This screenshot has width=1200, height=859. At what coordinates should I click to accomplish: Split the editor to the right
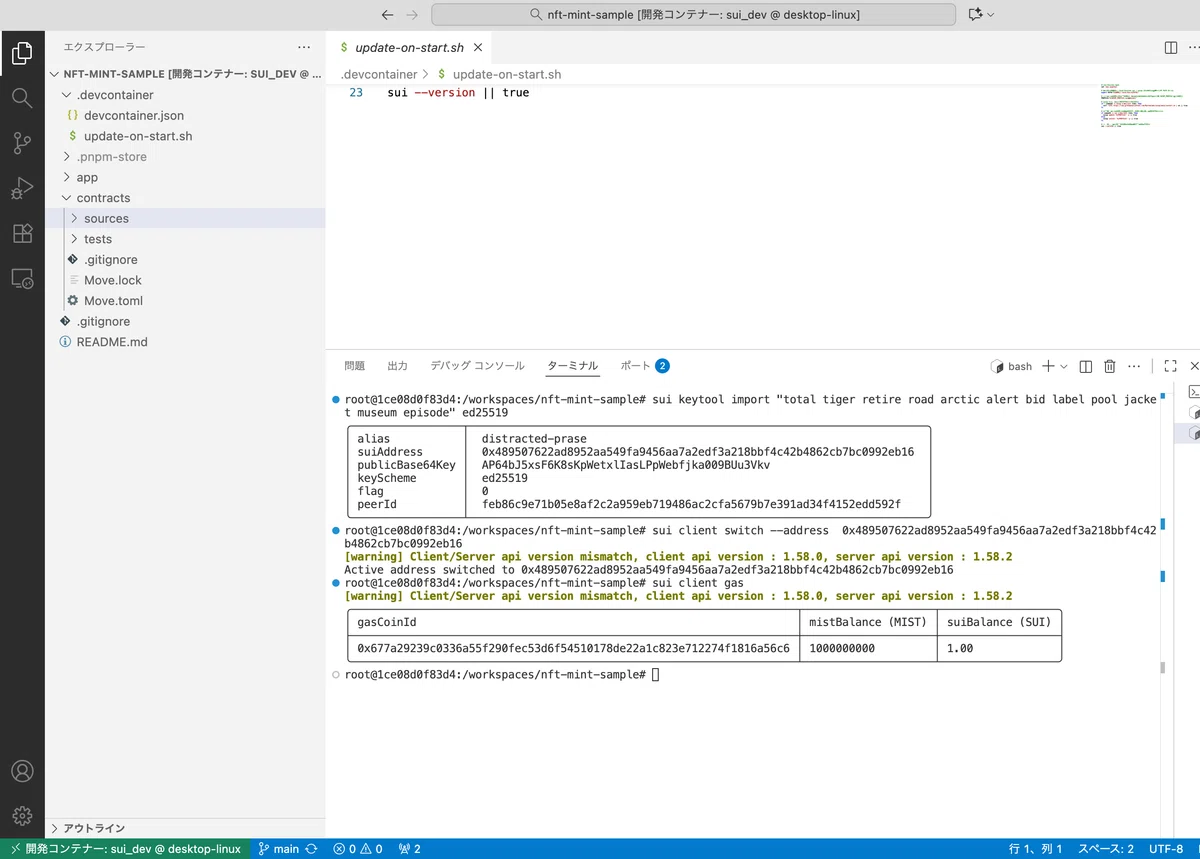[x=1171, y=47]
